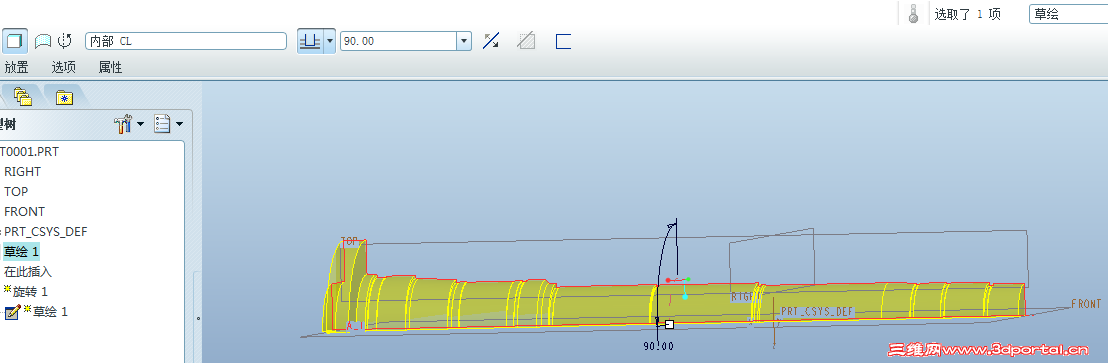Click the 90.00 dimension label in viewport
Screen dimensions: 1108x363
(x=658, y=346)
